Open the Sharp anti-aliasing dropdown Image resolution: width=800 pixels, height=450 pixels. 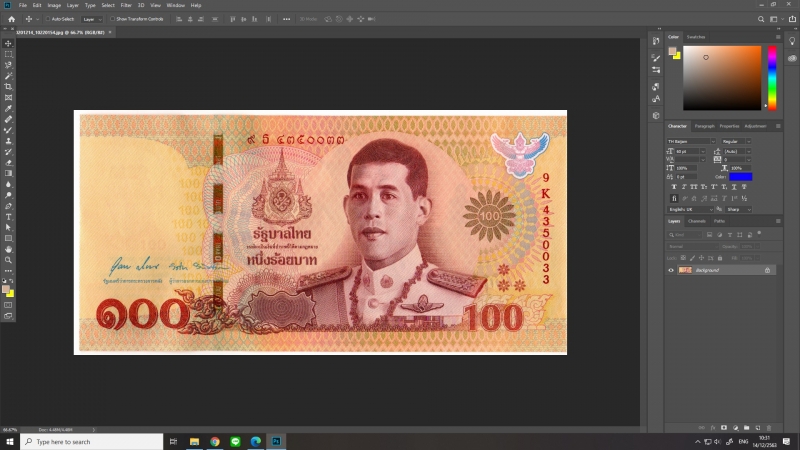(738, 210)
